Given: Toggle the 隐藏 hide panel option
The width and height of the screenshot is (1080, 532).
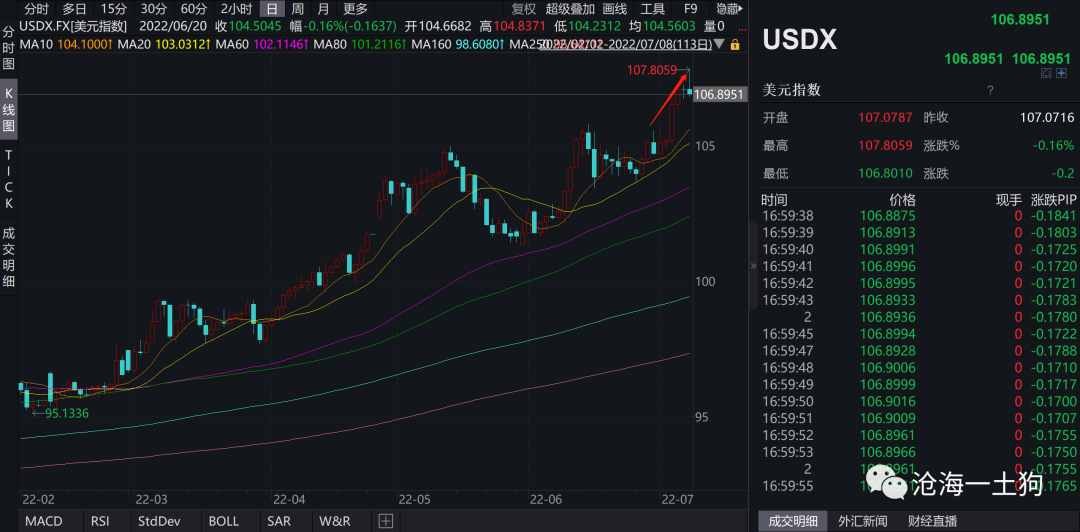Looking at the screenshot, I should (728, 9).
